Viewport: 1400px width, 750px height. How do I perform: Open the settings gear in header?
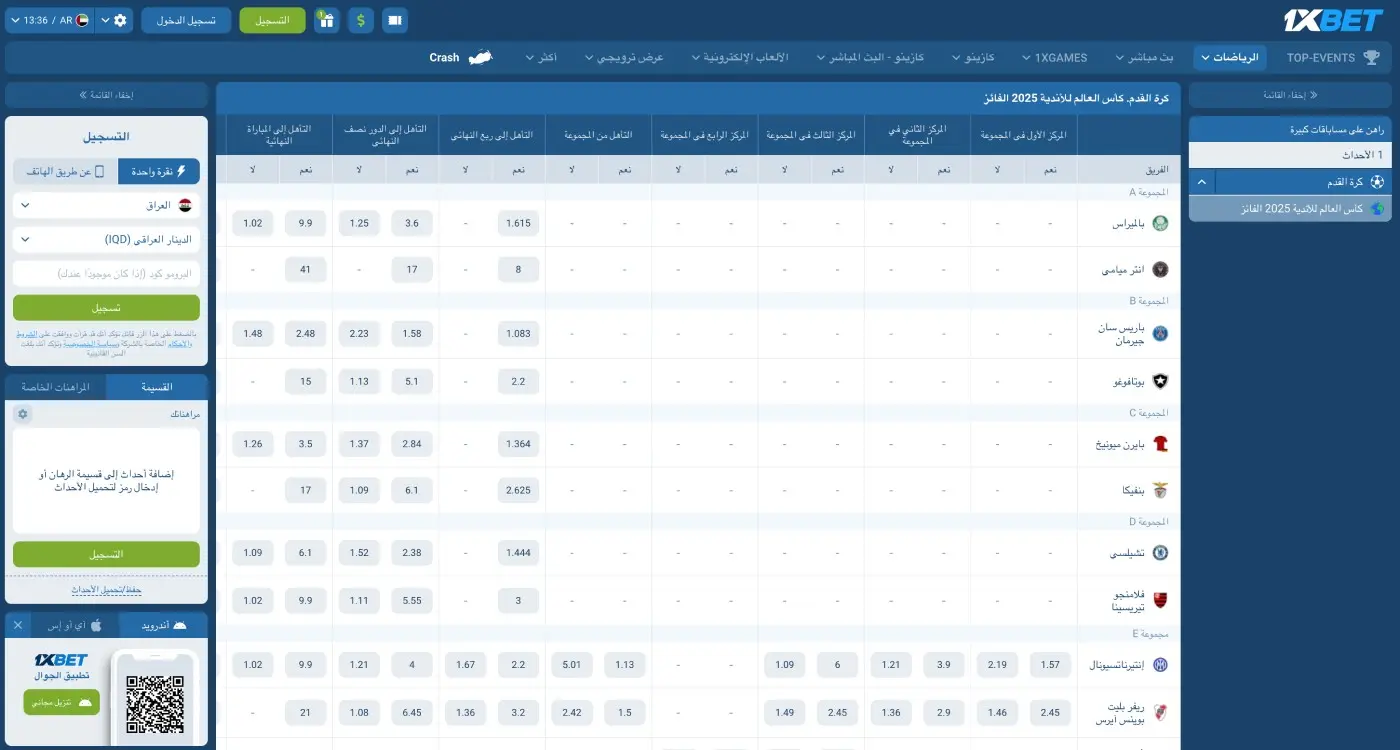point(121,20)
